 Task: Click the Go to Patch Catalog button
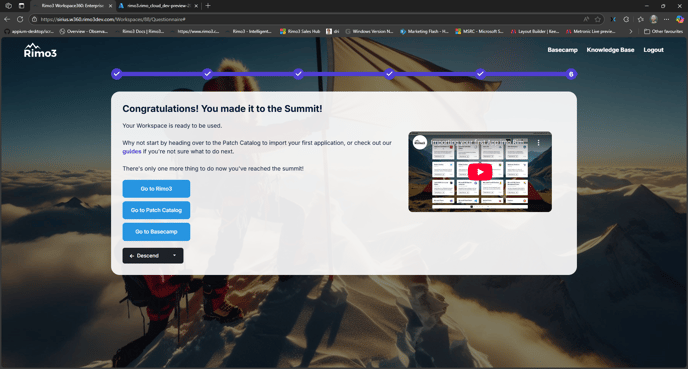click(x=156, y=210)
